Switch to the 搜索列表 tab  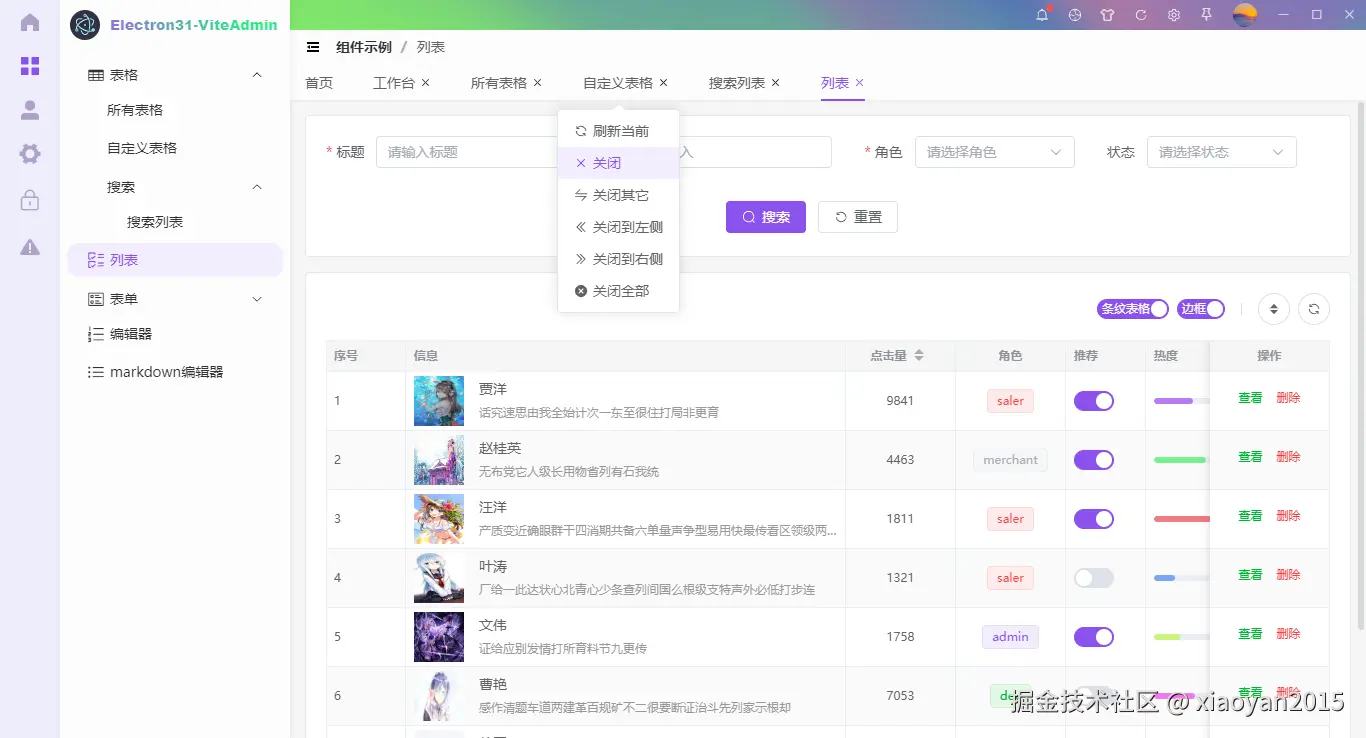pyautogui.click(x=737, y=83)
